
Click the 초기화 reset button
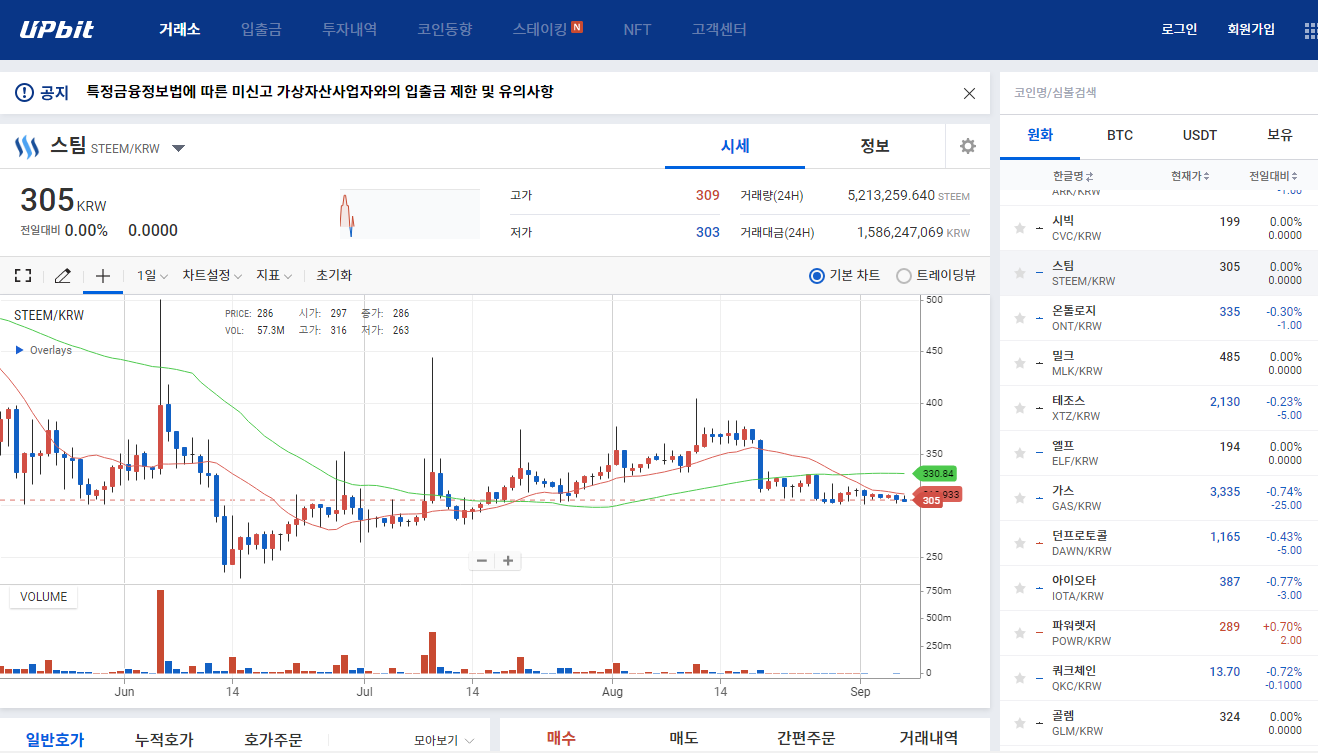[x=334, y=275]
